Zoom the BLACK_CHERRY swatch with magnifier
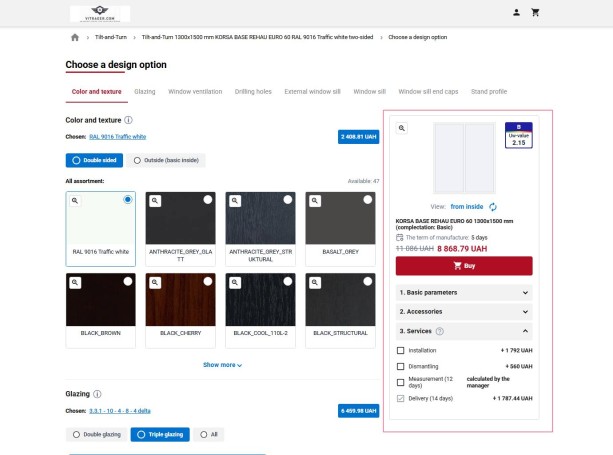 pyautogui.click(x=154, y=281)
